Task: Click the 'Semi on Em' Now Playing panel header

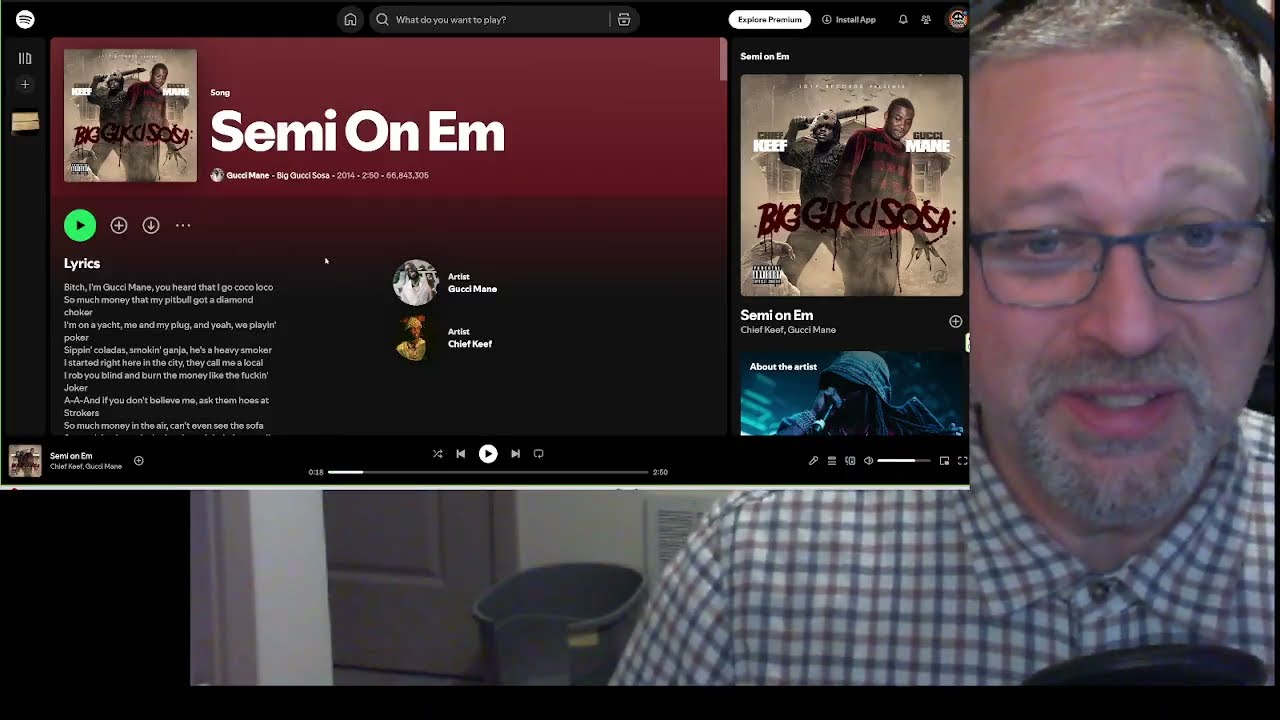Action: point(764,57)
